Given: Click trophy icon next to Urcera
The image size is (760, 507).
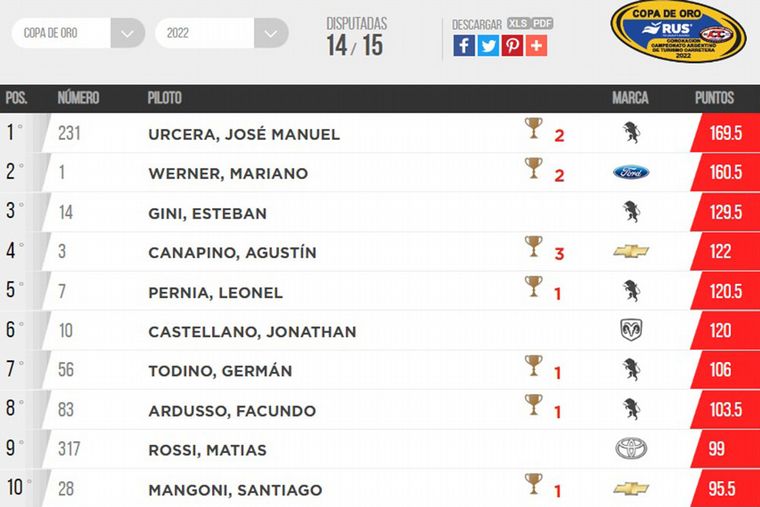Looking at the screenshot, I should (x=534, y=129).
